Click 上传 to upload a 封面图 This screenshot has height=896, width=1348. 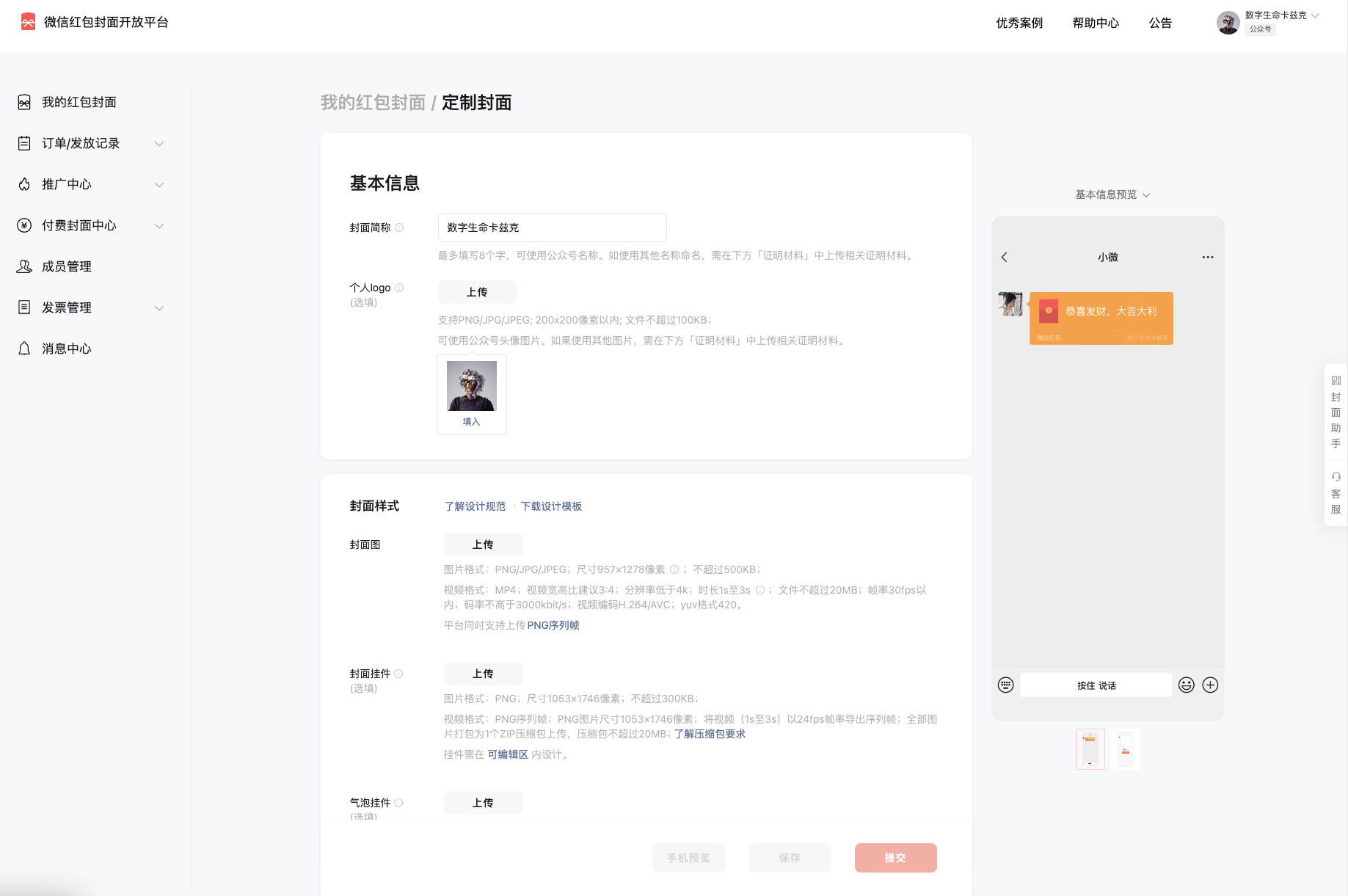pos(483,544)
